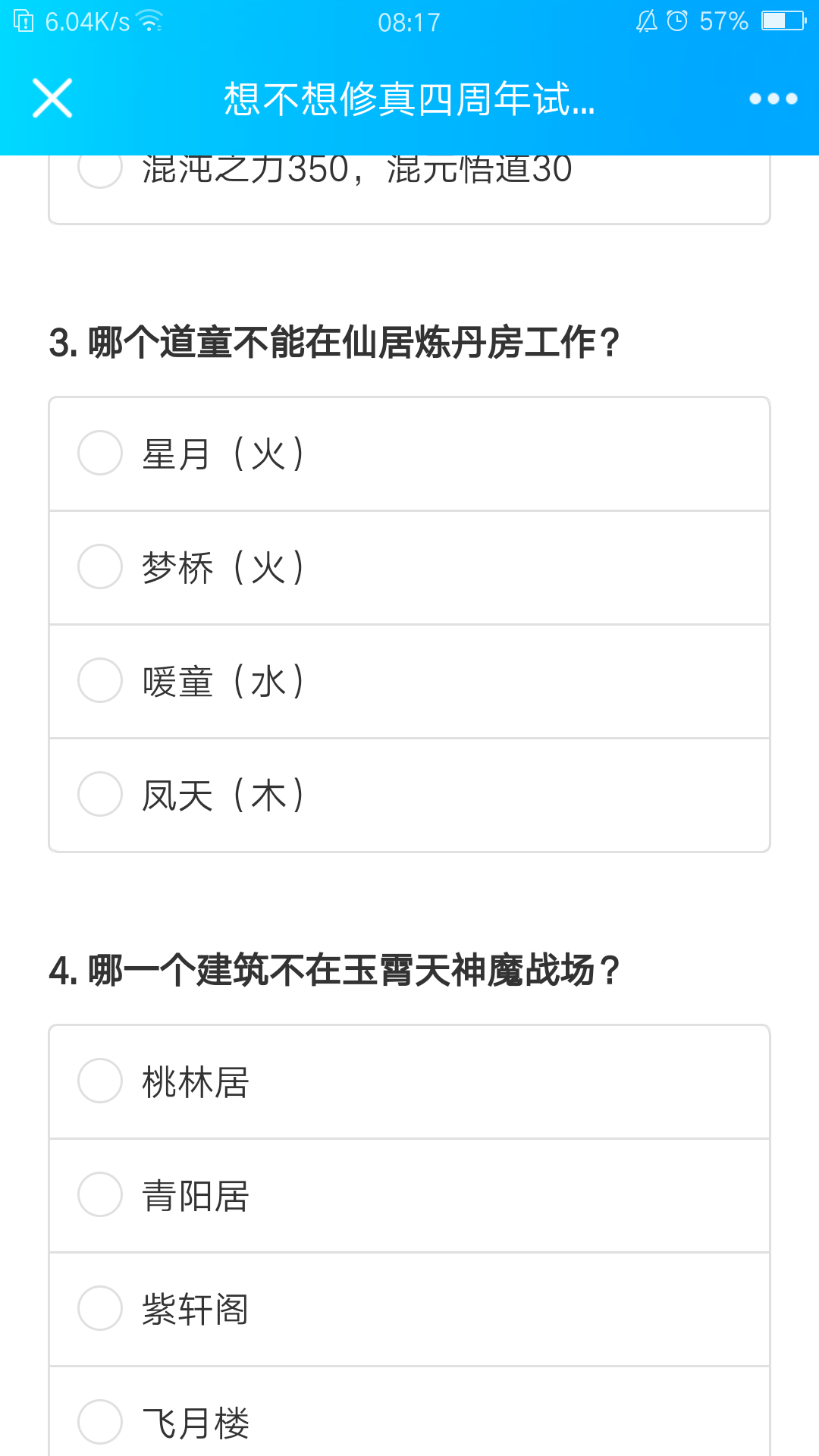Tap question 3 heading about 仙居炼丹房
Image resolution: width=819 pixels, height=1456 pixels.
coord(334,342)
